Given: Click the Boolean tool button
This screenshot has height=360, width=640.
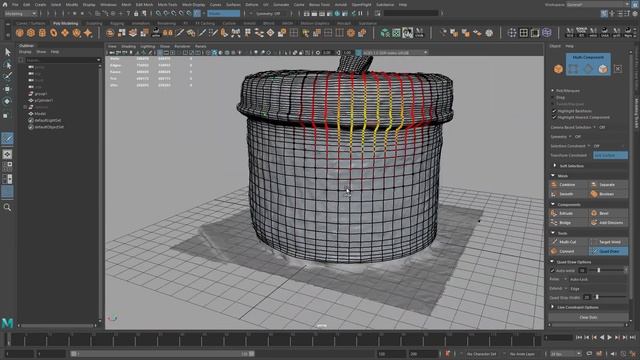Looking at the screenshot, I should click(x=608, y=194).
